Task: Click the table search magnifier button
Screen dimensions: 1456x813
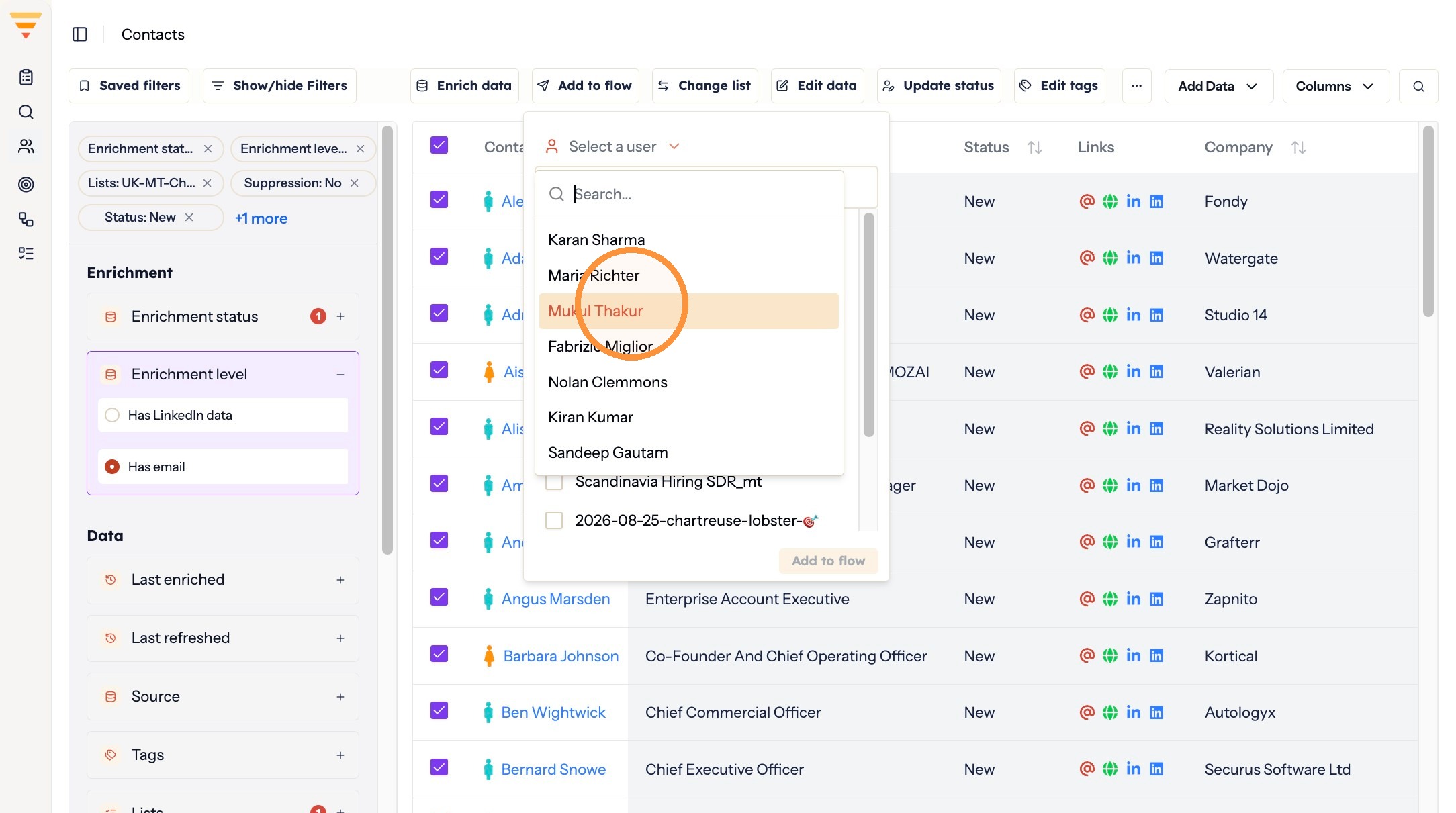Action: click(1418, 86)
